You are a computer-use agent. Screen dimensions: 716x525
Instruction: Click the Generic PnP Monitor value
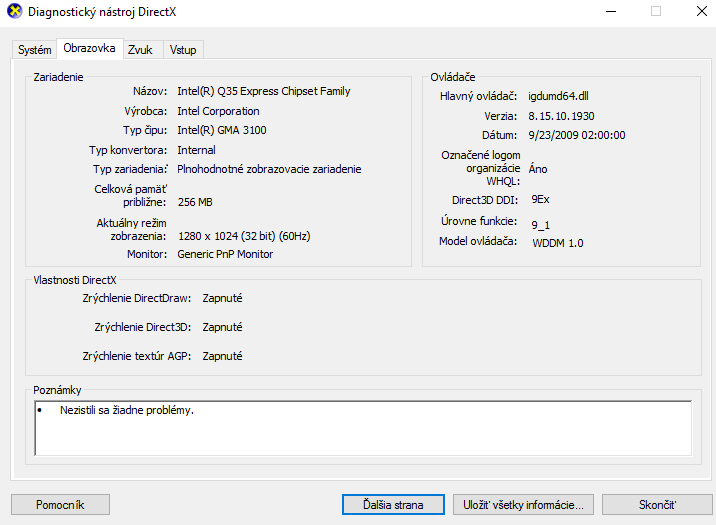[225, 254]
